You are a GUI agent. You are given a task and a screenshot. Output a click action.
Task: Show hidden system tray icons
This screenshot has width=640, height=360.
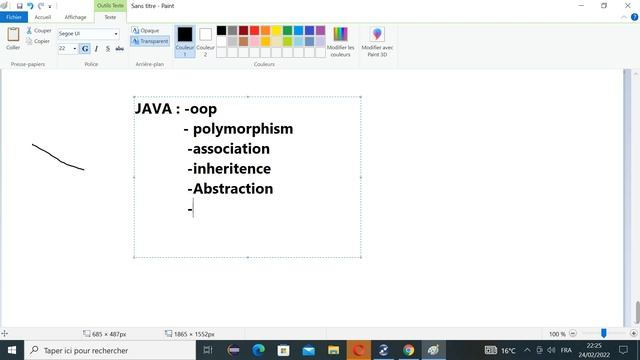coord(527,350)
